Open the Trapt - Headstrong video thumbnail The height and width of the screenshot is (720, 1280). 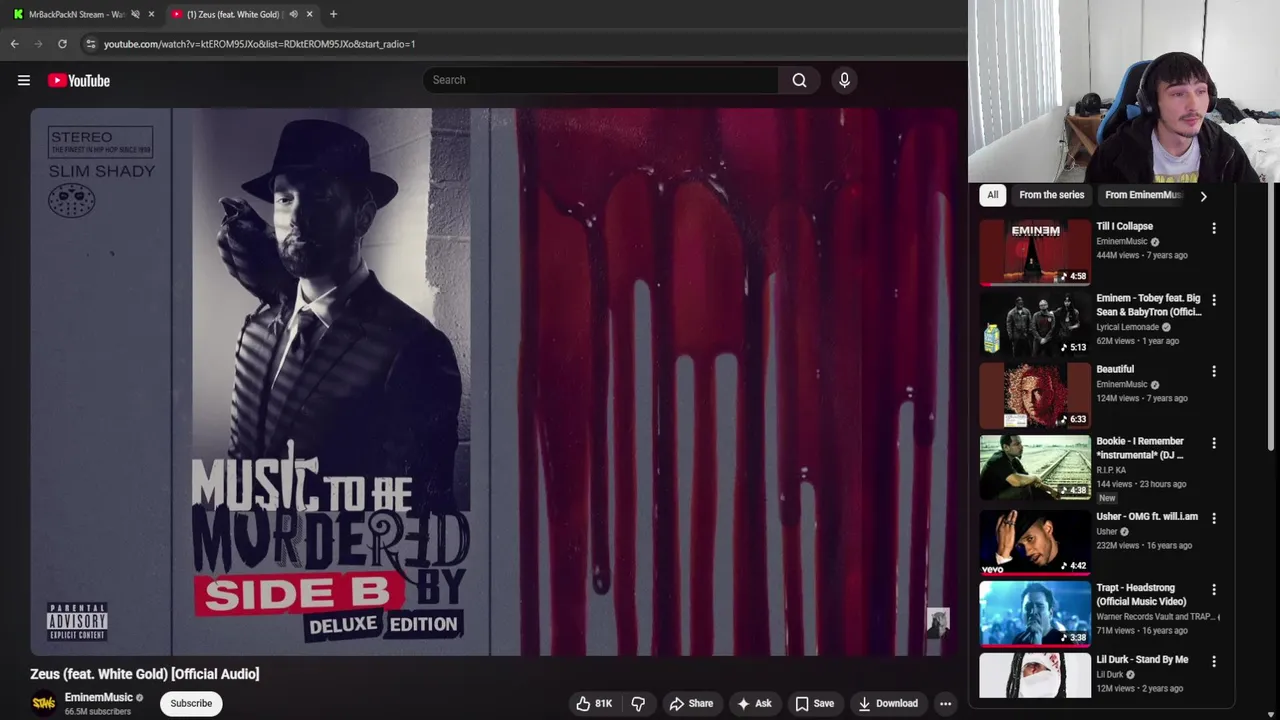1035,614
